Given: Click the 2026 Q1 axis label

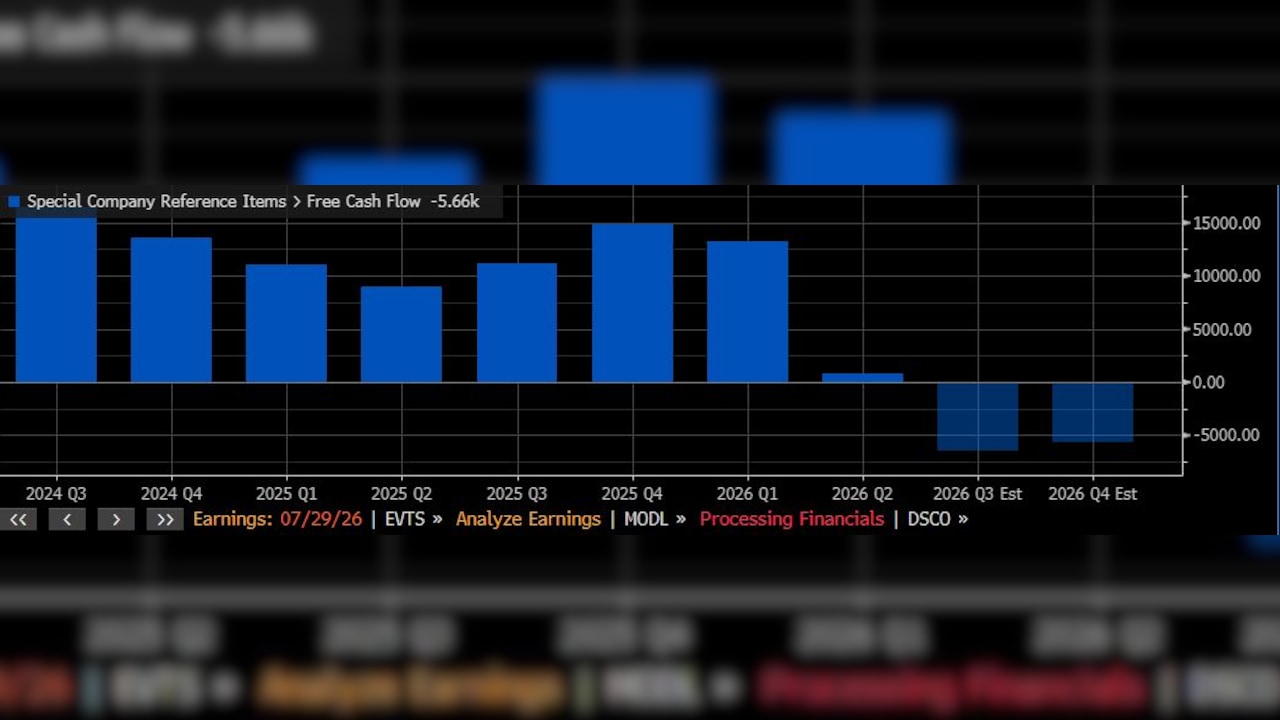Looking at the screenshot, I should point(747,494).
